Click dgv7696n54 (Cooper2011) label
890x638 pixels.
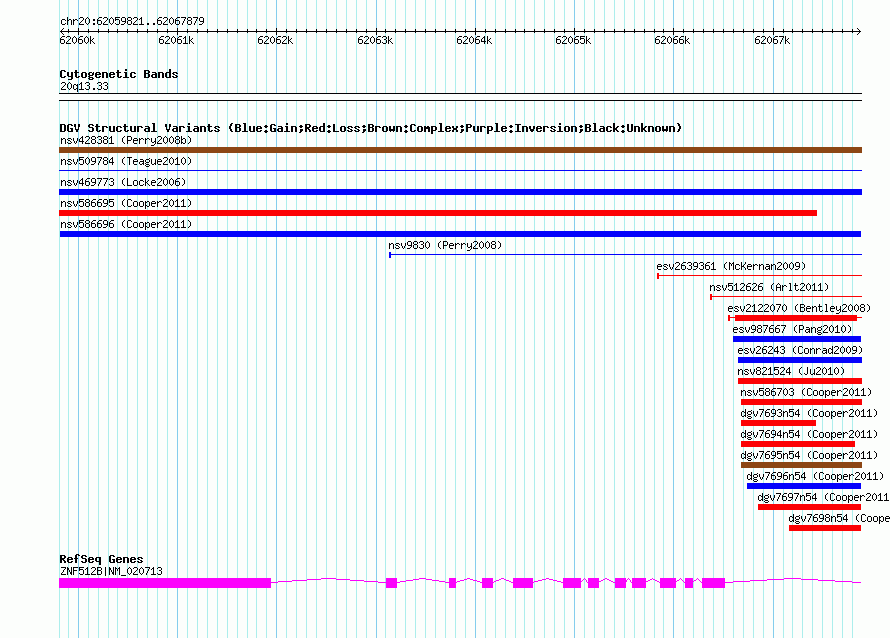click(x=815, y=476)
